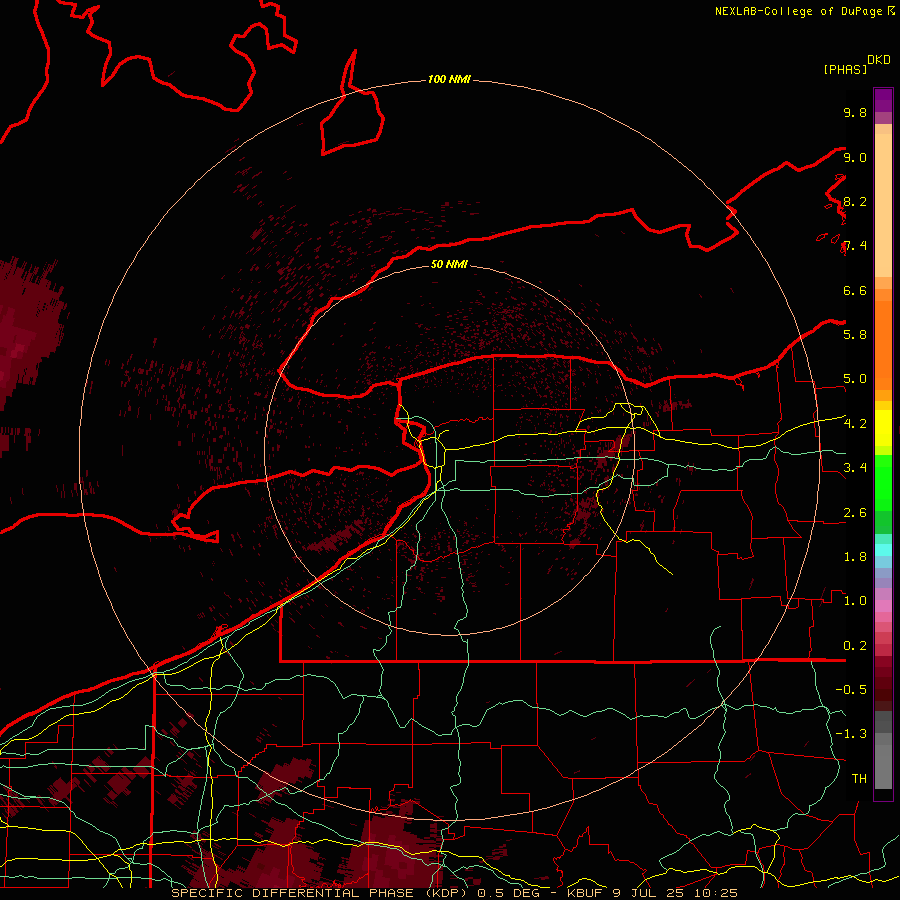900x900 pixels.
Task: Pick the pink segment of the color bar
Action: pos(883,606)
